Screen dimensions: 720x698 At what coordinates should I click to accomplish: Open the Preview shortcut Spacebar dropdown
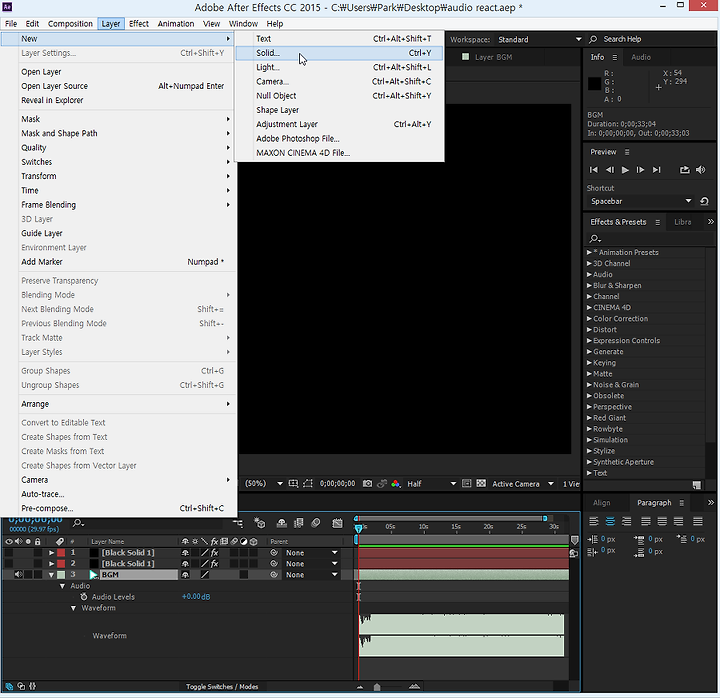tap(641, 201)
